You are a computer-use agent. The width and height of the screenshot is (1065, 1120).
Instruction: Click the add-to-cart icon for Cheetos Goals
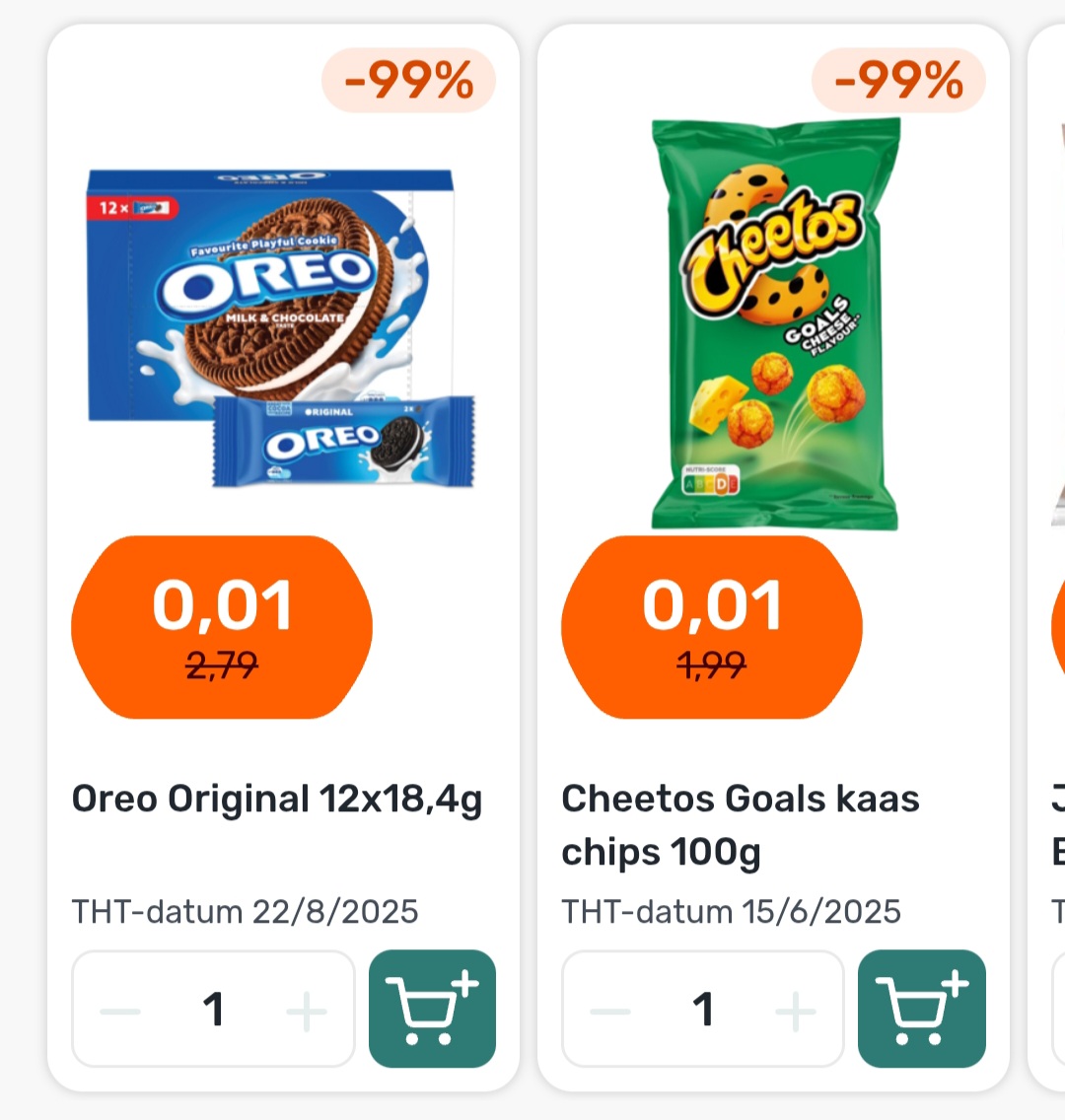(x=921, y=1009)
